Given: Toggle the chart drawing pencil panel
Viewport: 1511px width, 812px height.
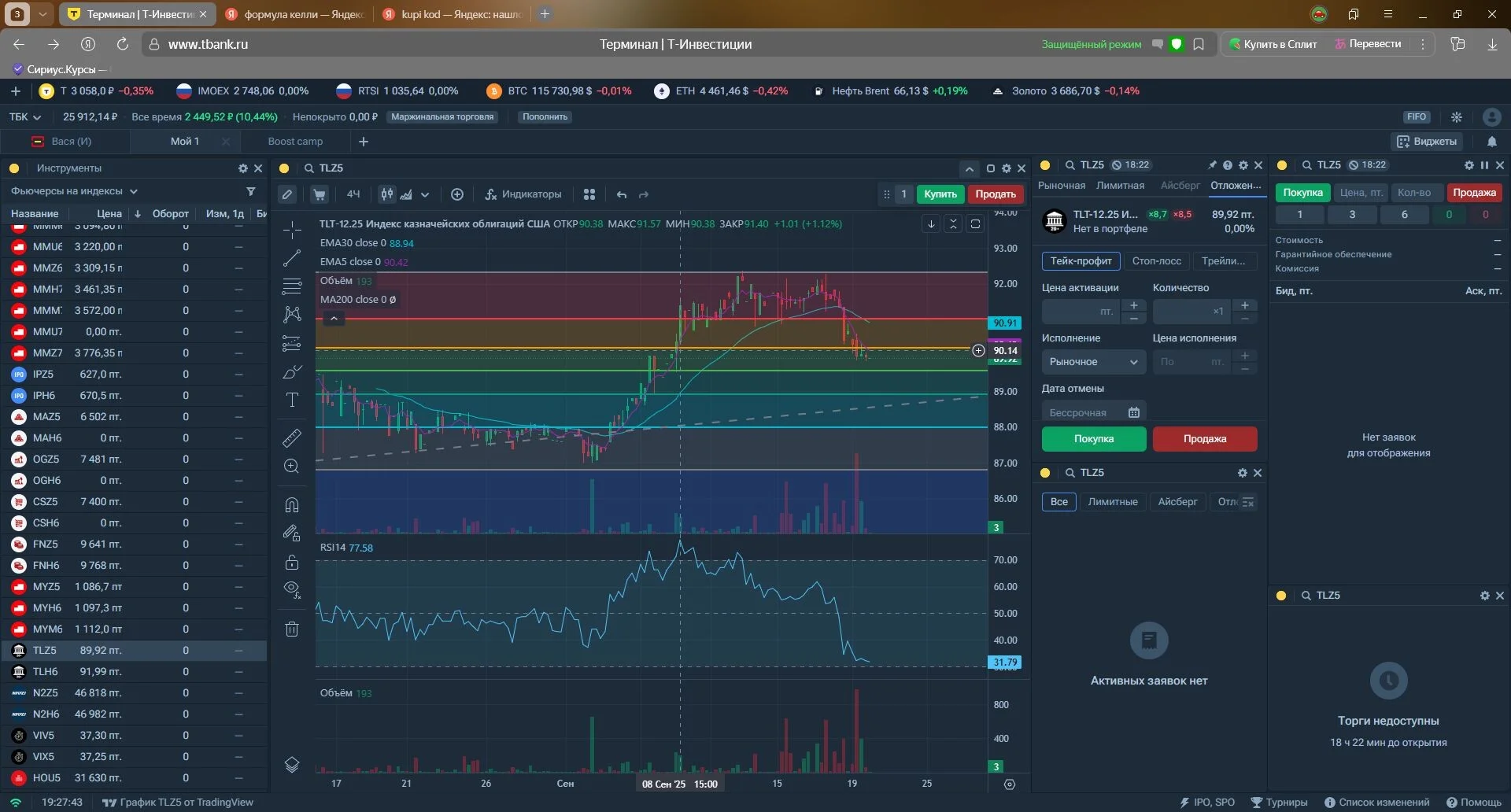Looking at the screenshot, I should coord(287,194).
